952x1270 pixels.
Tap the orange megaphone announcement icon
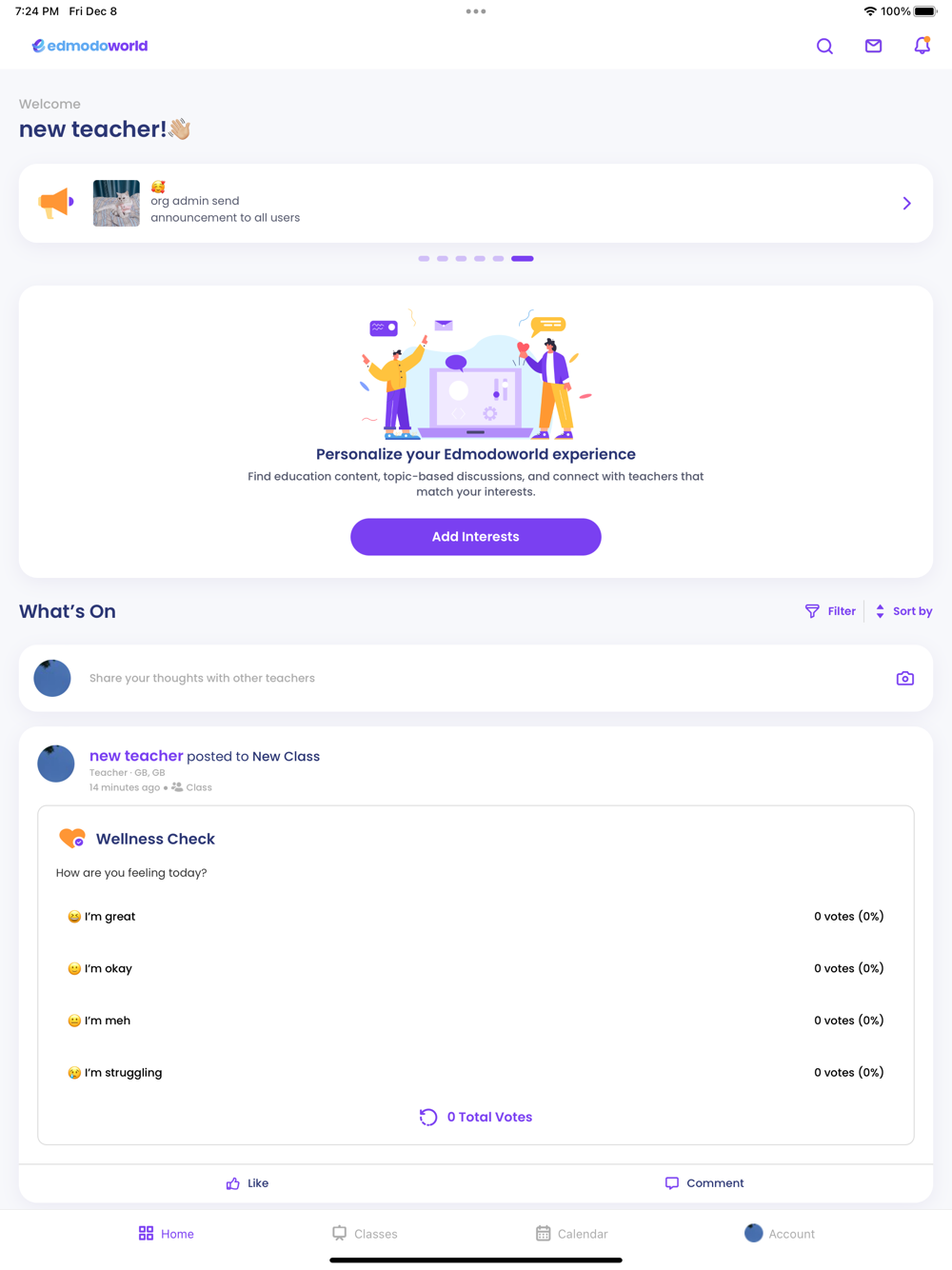(56, 202)
